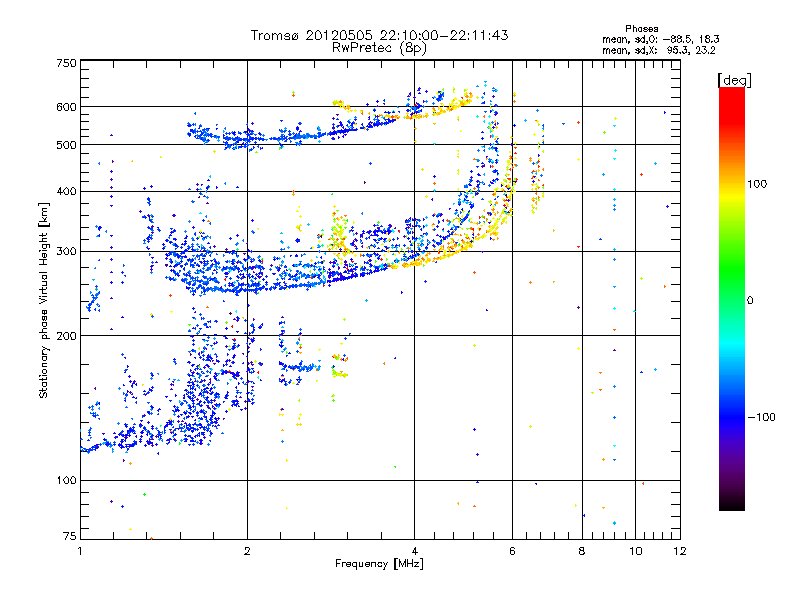The image size is (800, 600).
Task: Click the 'Stationary phase Virtual Height [km]' axis title
Action: pos(44,300)
